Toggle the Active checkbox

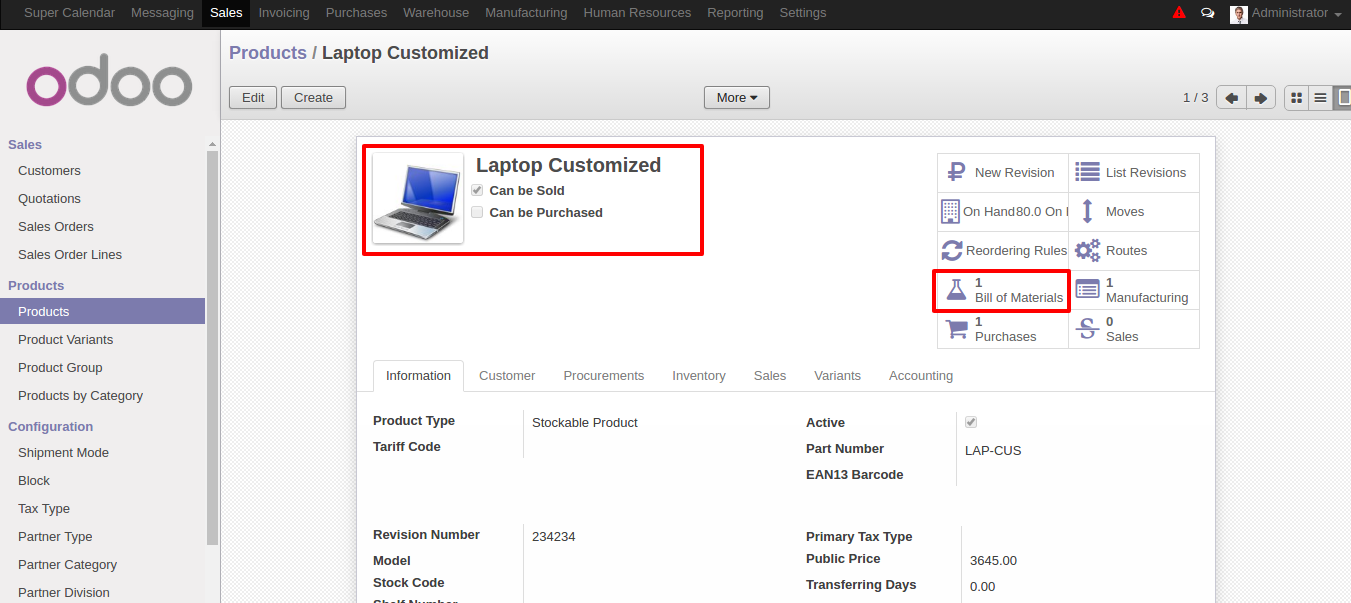coord(971,422)
